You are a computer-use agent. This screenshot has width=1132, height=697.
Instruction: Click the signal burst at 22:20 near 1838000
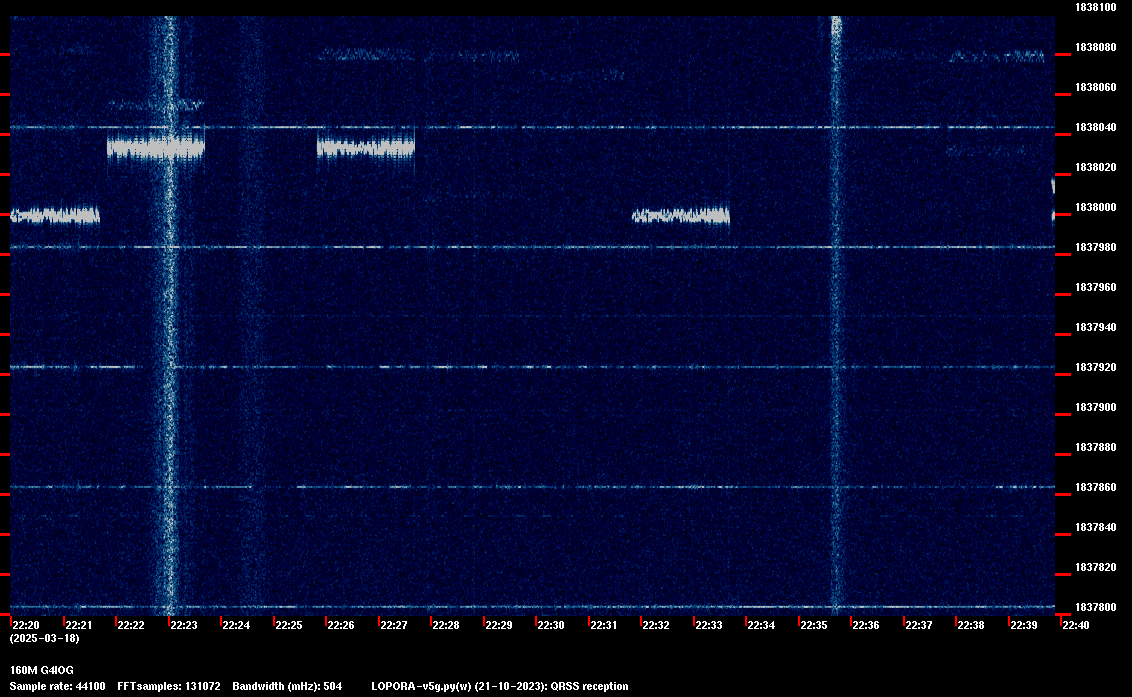pos(55,215)
